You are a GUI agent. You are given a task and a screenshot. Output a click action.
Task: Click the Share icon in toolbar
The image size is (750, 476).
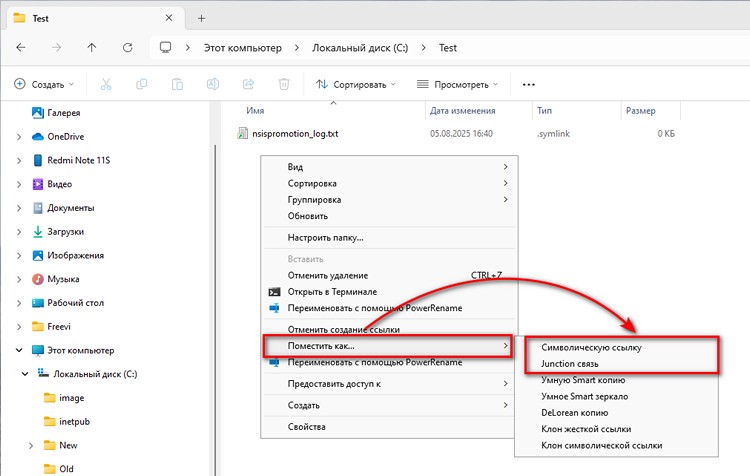[x=248, y=85]
